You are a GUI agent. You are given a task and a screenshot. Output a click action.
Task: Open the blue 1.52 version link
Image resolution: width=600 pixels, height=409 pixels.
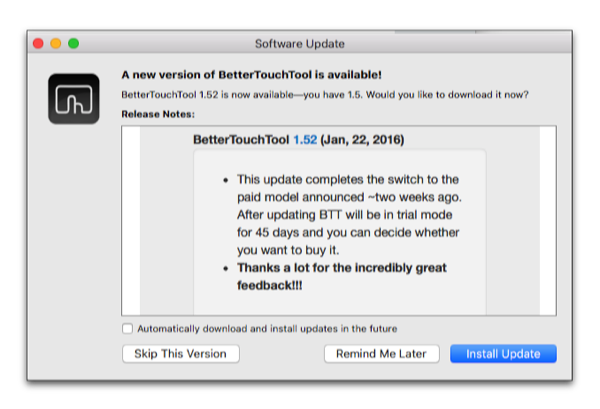pyautogui.click(x=304, y=139)
